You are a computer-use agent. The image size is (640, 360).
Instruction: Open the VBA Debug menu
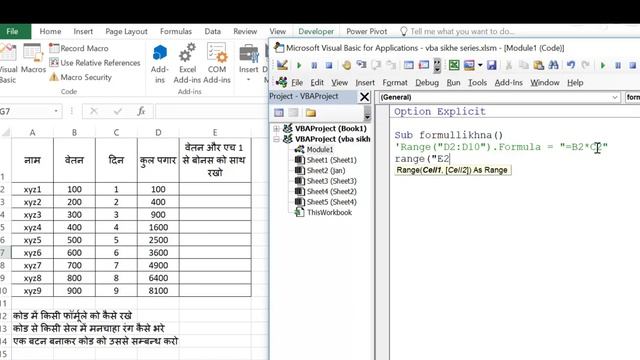427,83
